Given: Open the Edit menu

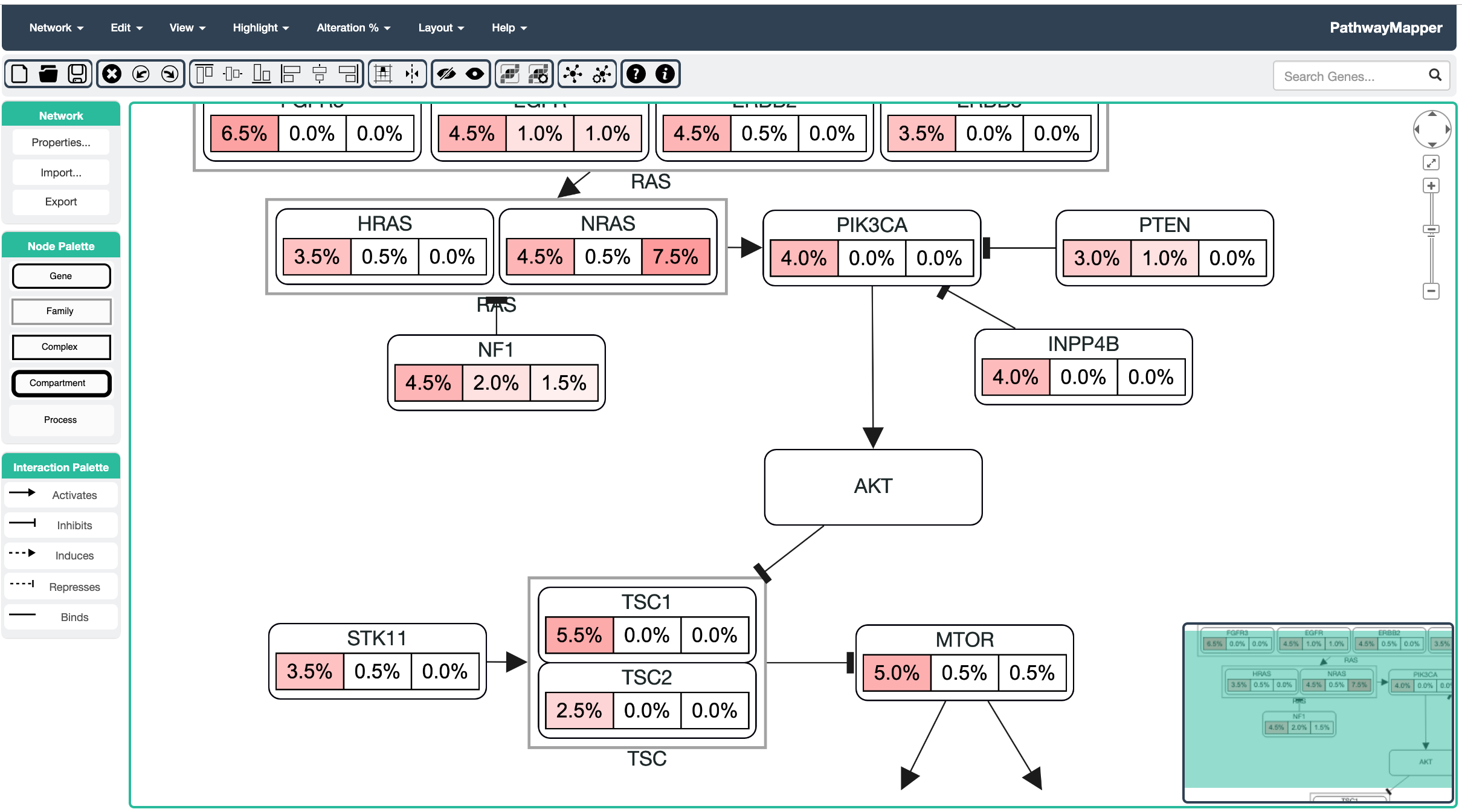Looking at the screenshot, I should (126, 28).
